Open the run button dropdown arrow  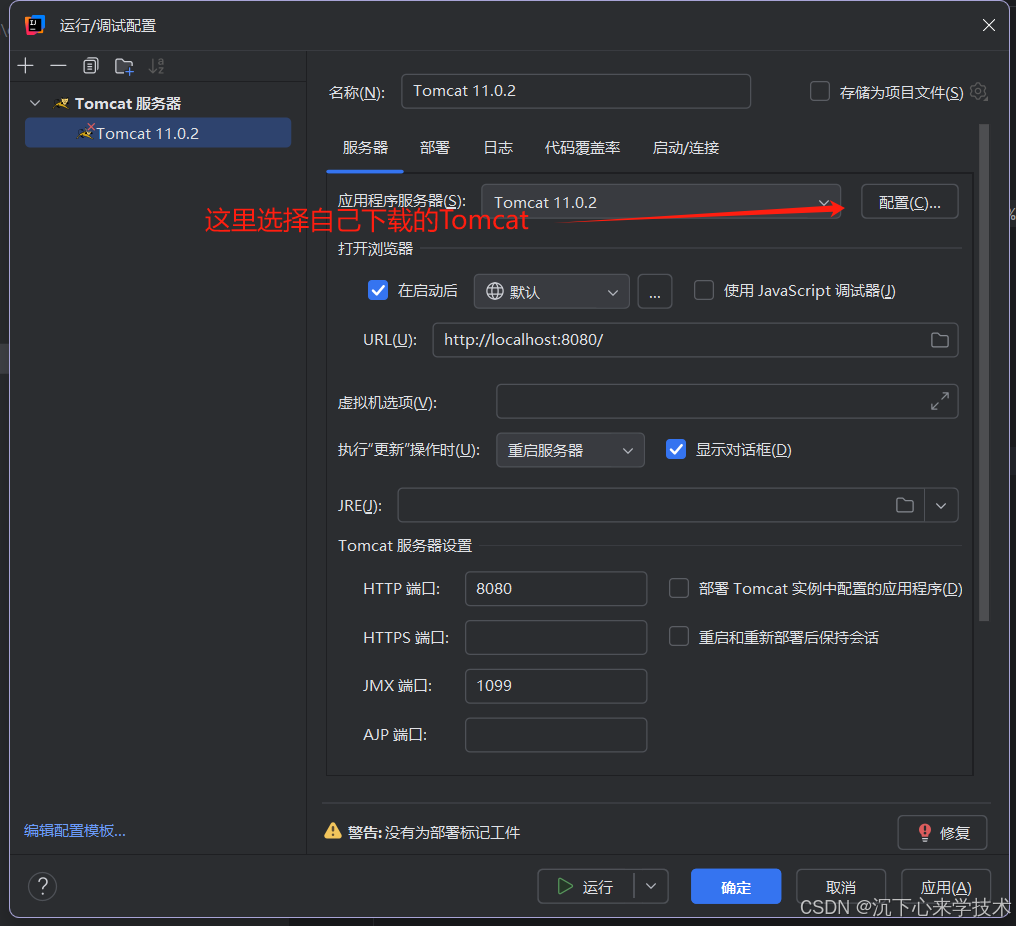[x=651, y=886]
